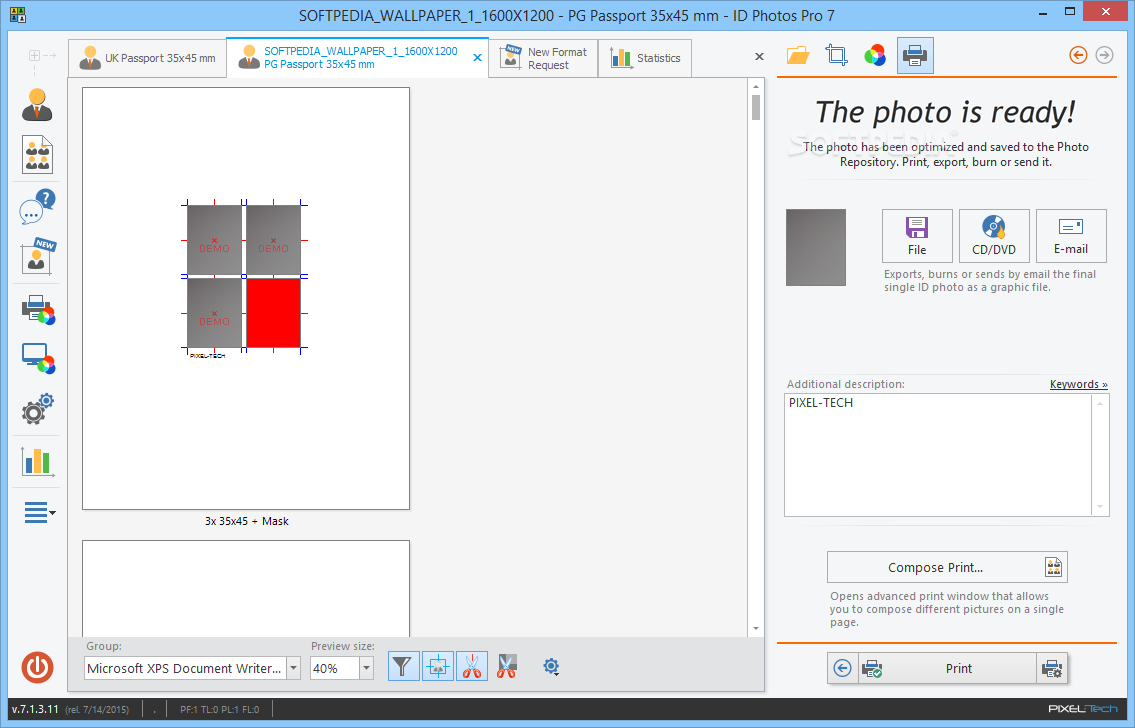Click the PIXEL-TECH logo in status bar
Screen dimensions: 1135x728
tap(1083, 708)
